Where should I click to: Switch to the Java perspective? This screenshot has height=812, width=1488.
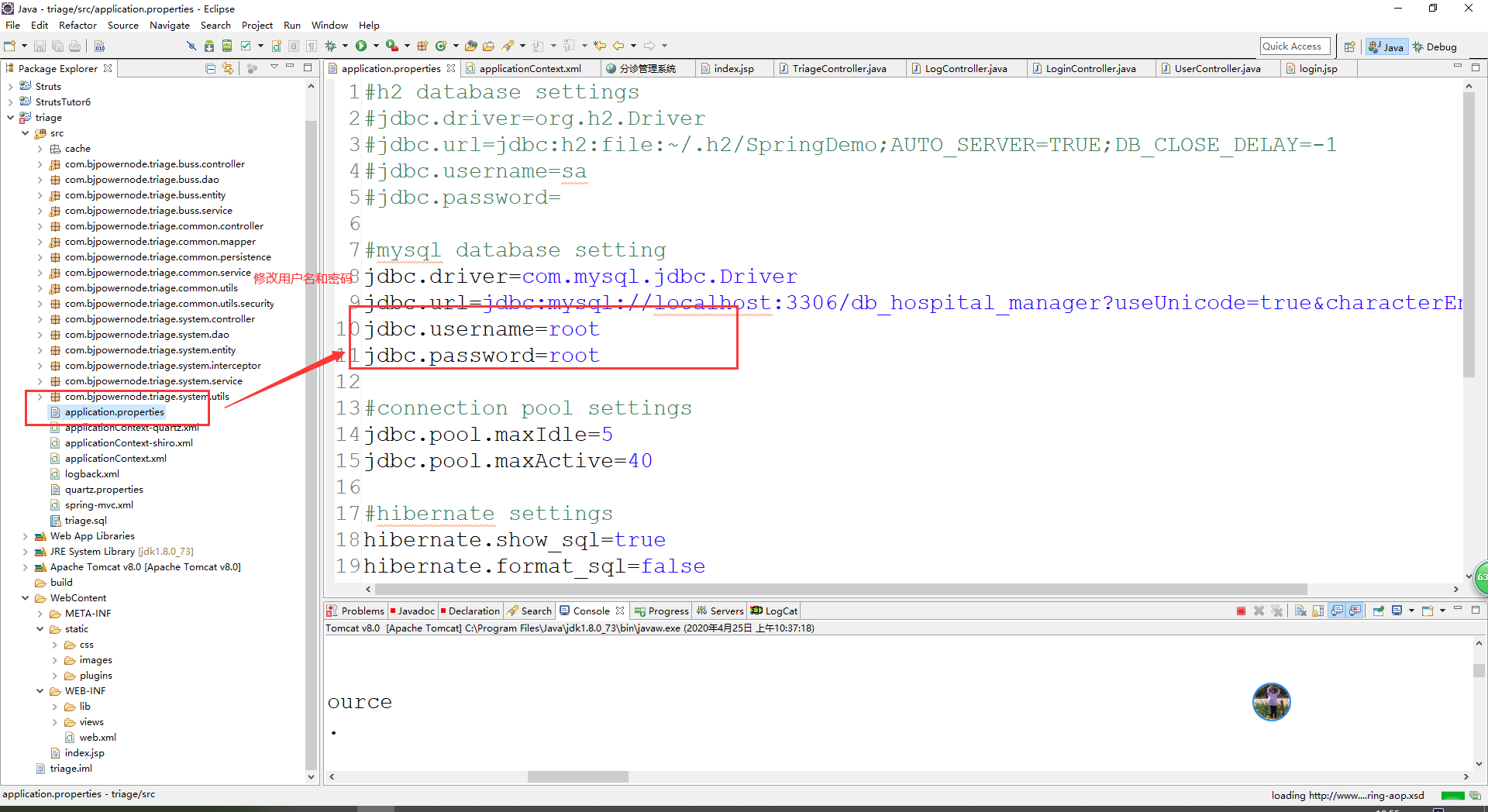pos(1386,46)
